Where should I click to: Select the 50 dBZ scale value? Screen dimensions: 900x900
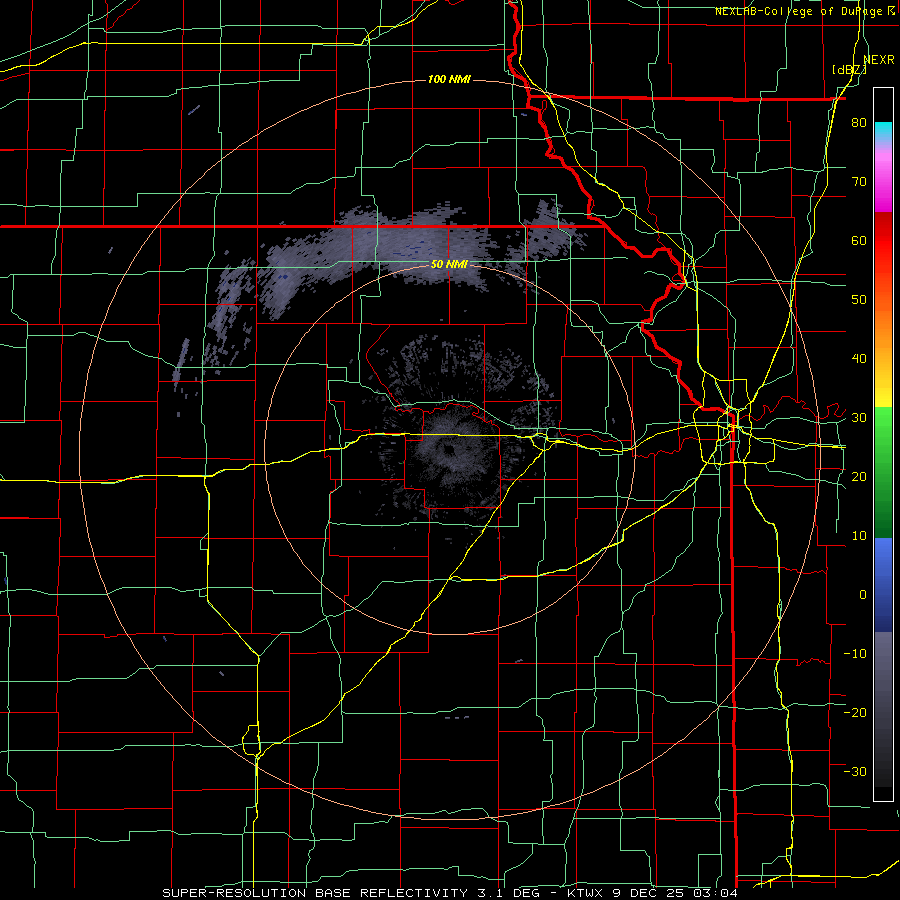tap(859, 300)
